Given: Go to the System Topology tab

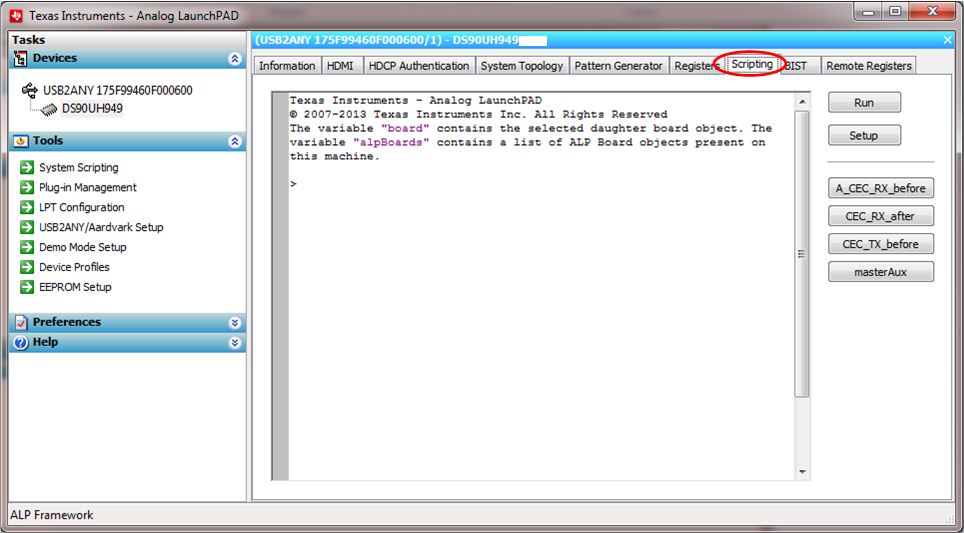Looking at the screenshot, I should click(x=522, y=66).
